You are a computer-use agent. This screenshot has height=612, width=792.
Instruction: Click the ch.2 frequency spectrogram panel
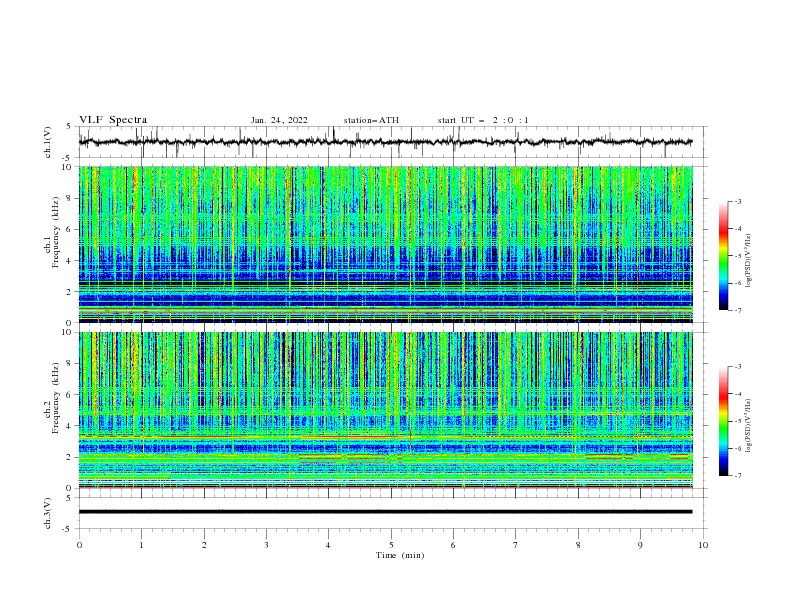(x=385, y=410)
